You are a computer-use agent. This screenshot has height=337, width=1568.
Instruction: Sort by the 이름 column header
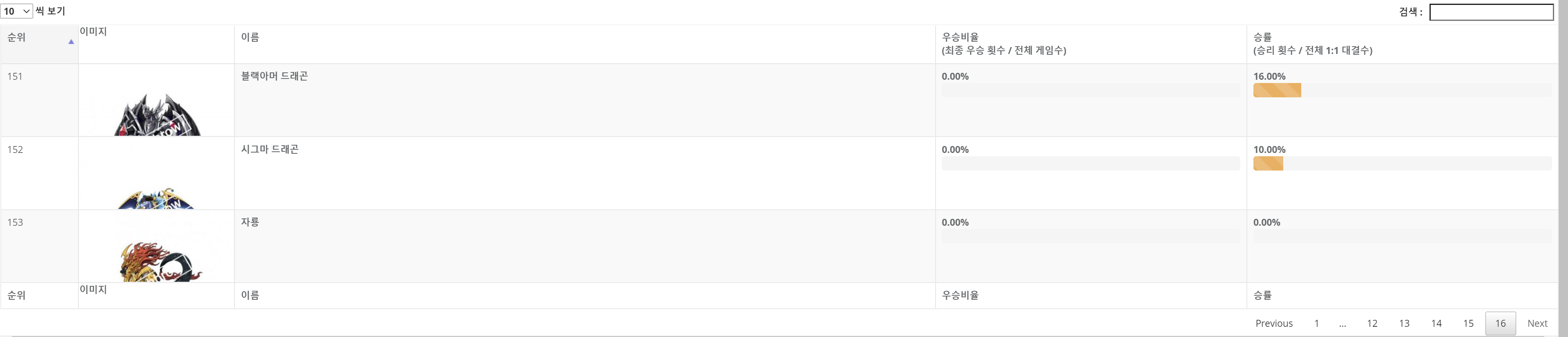pos(585,44)
